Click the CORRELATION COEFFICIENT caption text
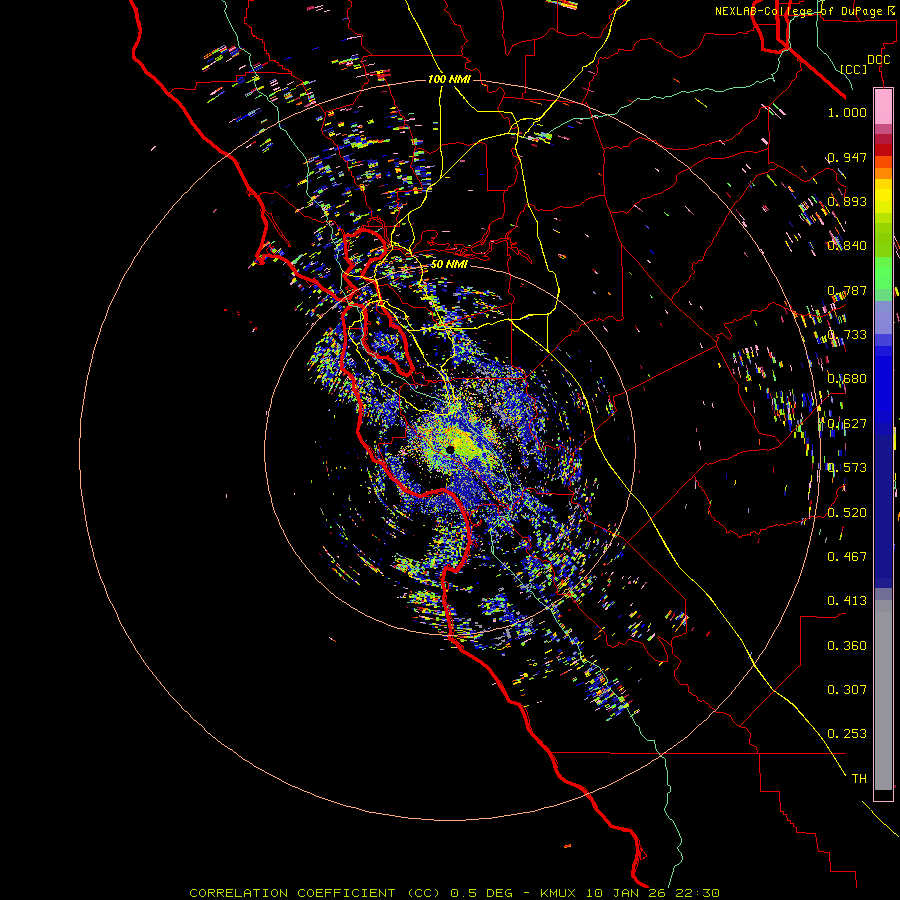The image size is (900, 900). coord(292,893)
